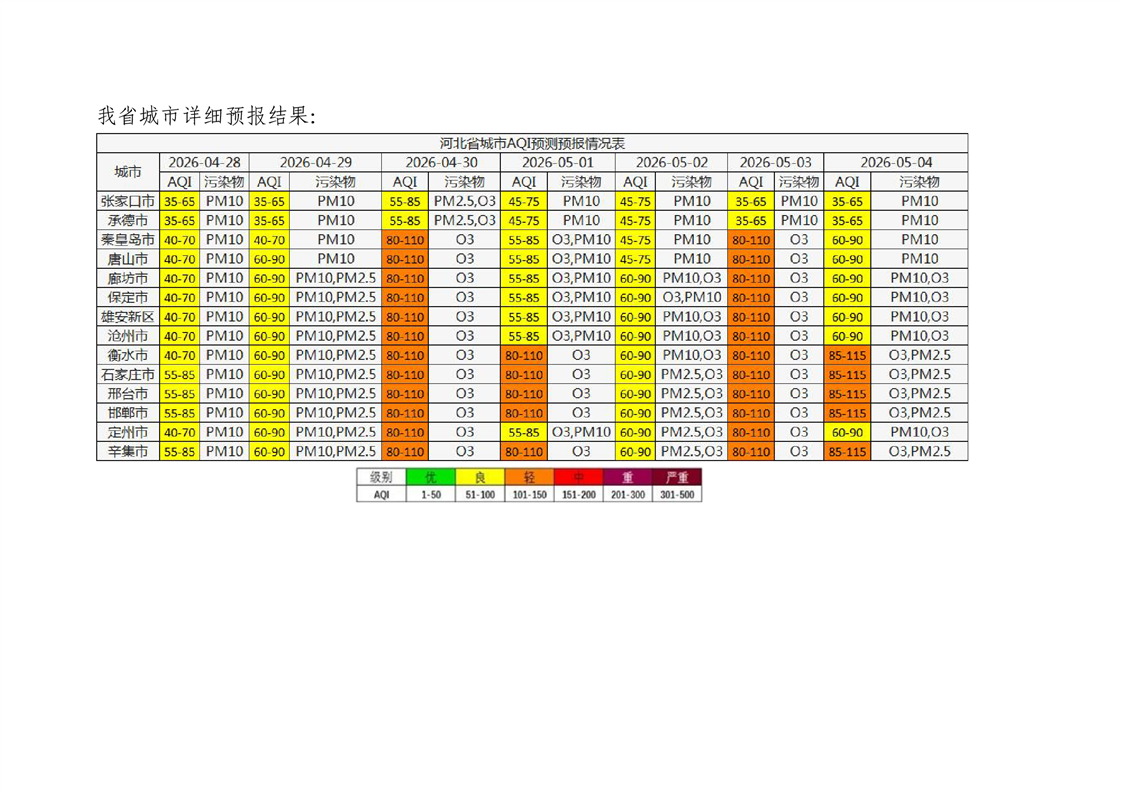
Task: Select 廊坊市 pollutant PM10,O3 for 2026-05-02
Action: (x=692, y=279)
